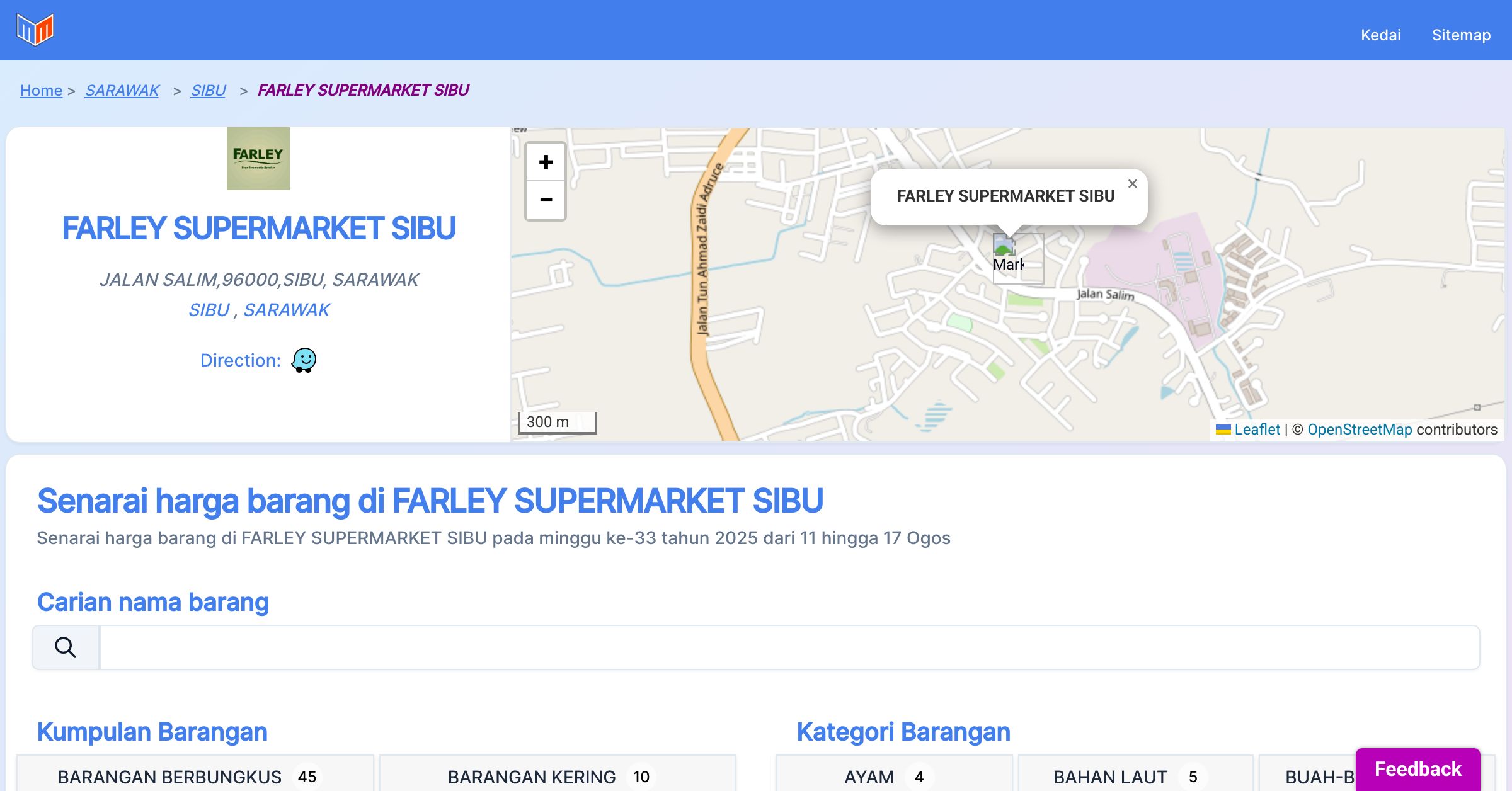Click the product name search field
The height and width of the screenshot is (791, 1512).
pyautogui.click(x=789, y=647)
